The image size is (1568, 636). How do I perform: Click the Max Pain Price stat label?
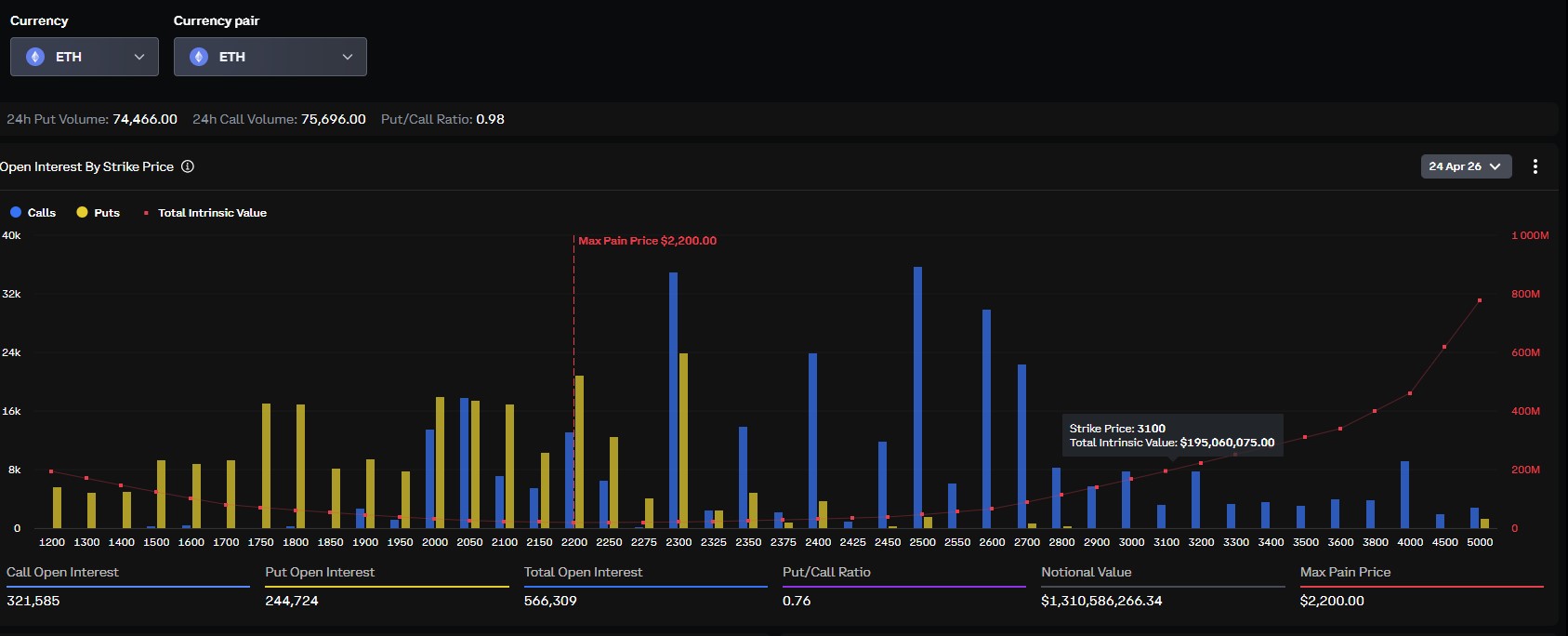tap(1345, 572)
